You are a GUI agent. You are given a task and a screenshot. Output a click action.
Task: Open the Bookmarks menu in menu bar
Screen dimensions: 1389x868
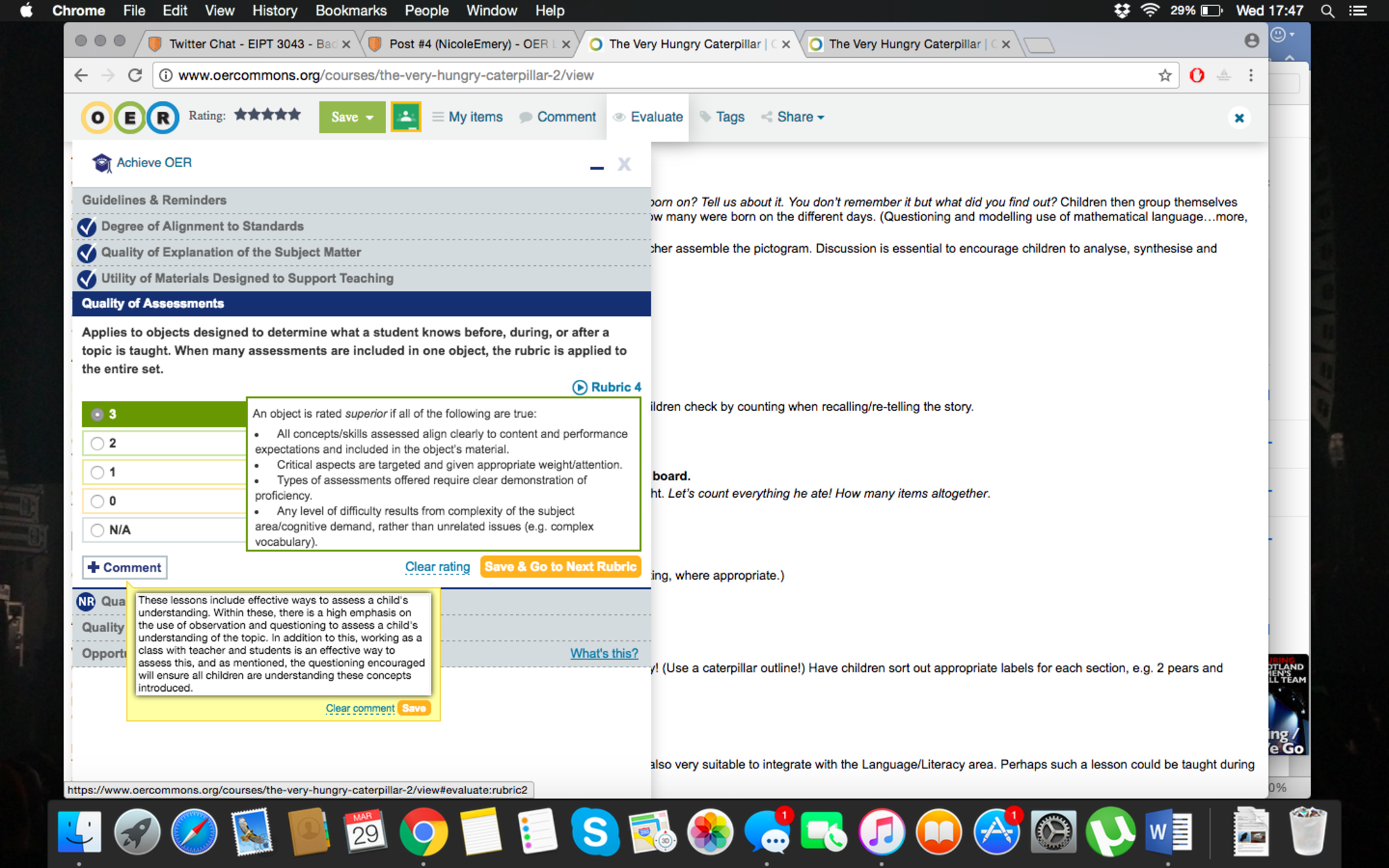coord(351,11)
